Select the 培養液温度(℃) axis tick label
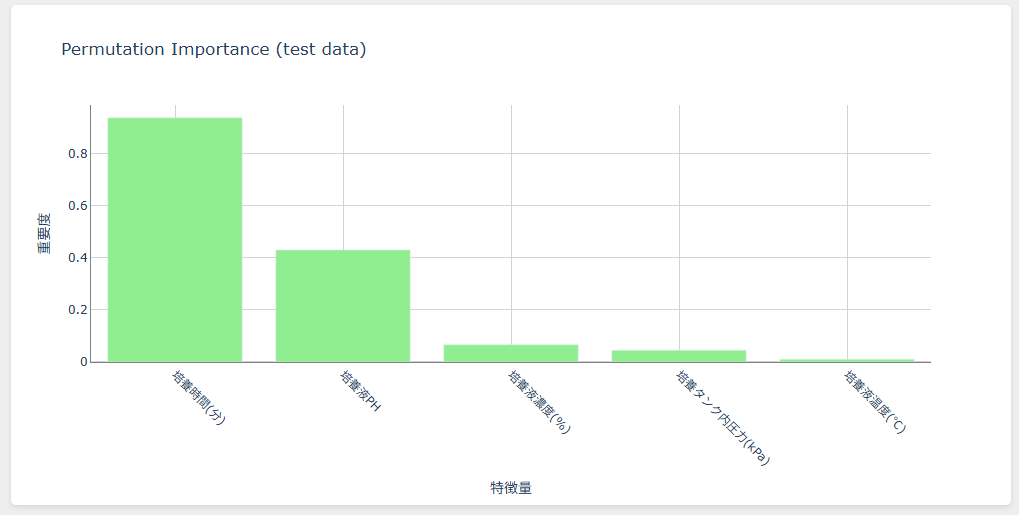This screenshot has height=515, width=1019. (x=875, y=402)
